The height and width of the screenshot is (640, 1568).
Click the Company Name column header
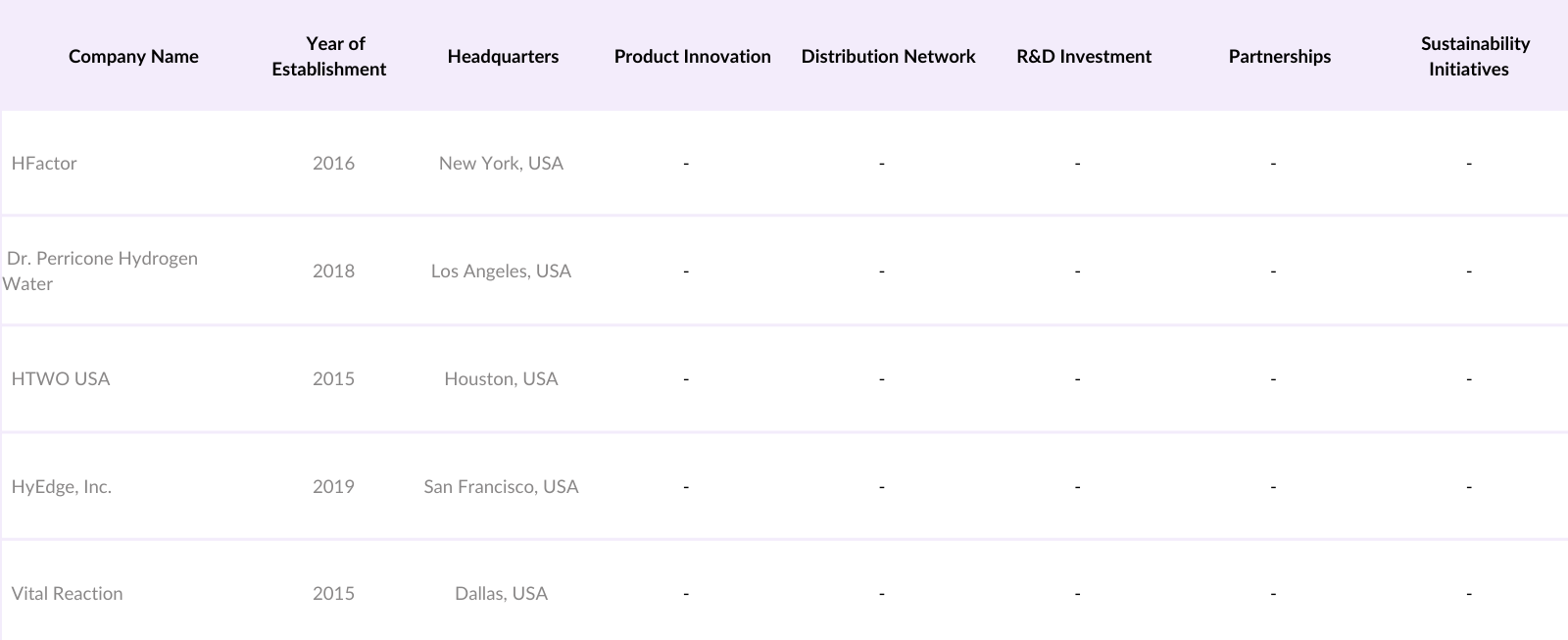click(133, 56)
